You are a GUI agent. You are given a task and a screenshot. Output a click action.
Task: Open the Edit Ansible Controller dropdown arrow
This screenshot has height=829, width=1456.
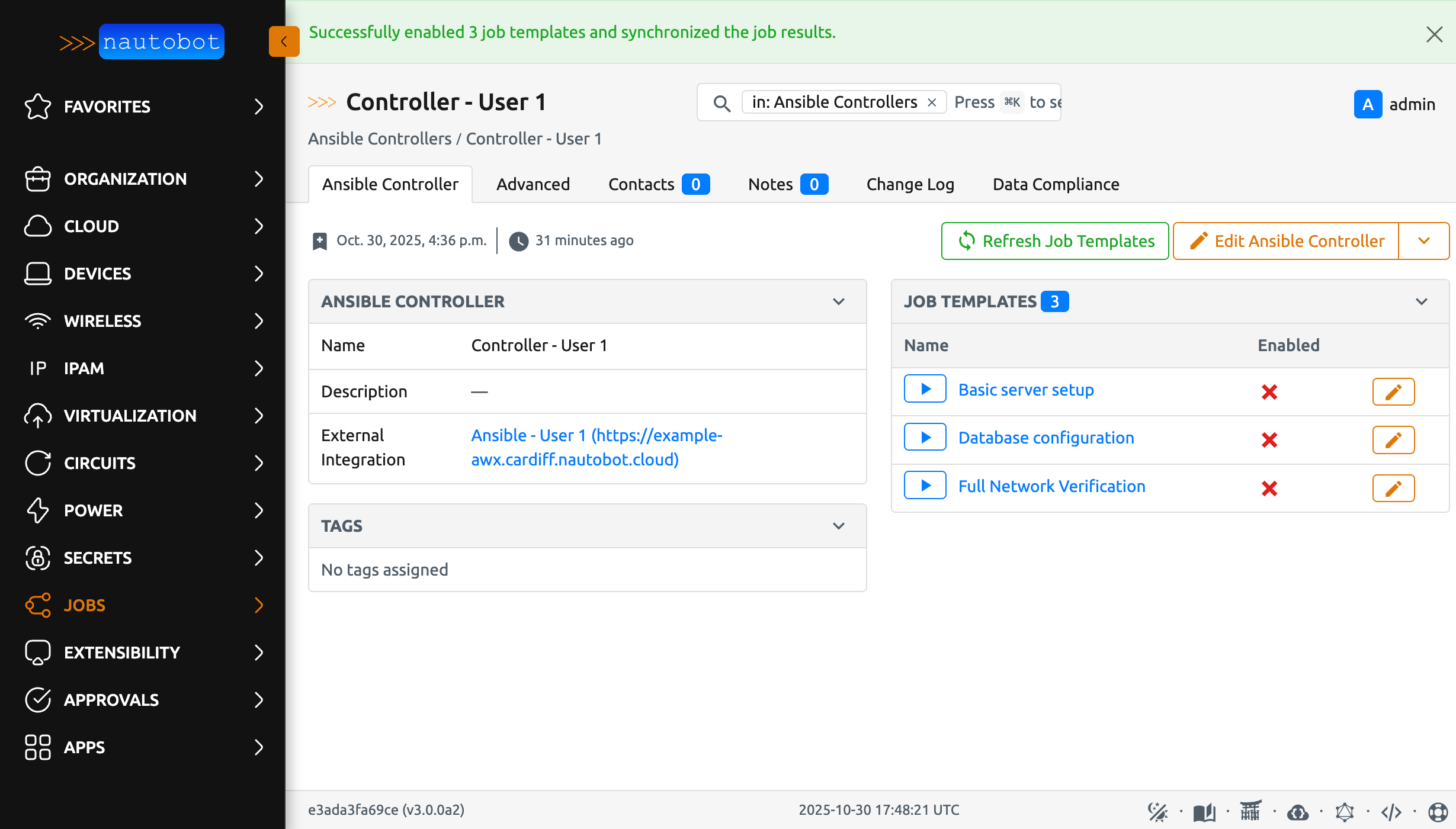pyautogui.click(x=1424, y=240)
